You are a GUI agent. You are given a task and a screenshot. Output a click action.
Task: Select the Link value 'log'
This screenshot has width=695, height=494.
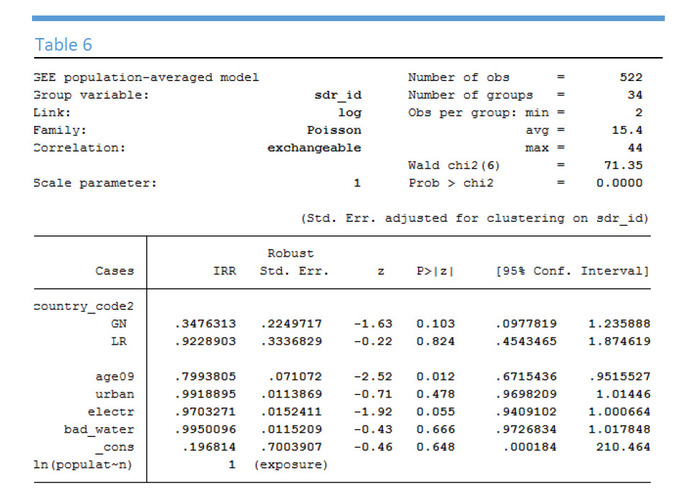coord(350,113)
